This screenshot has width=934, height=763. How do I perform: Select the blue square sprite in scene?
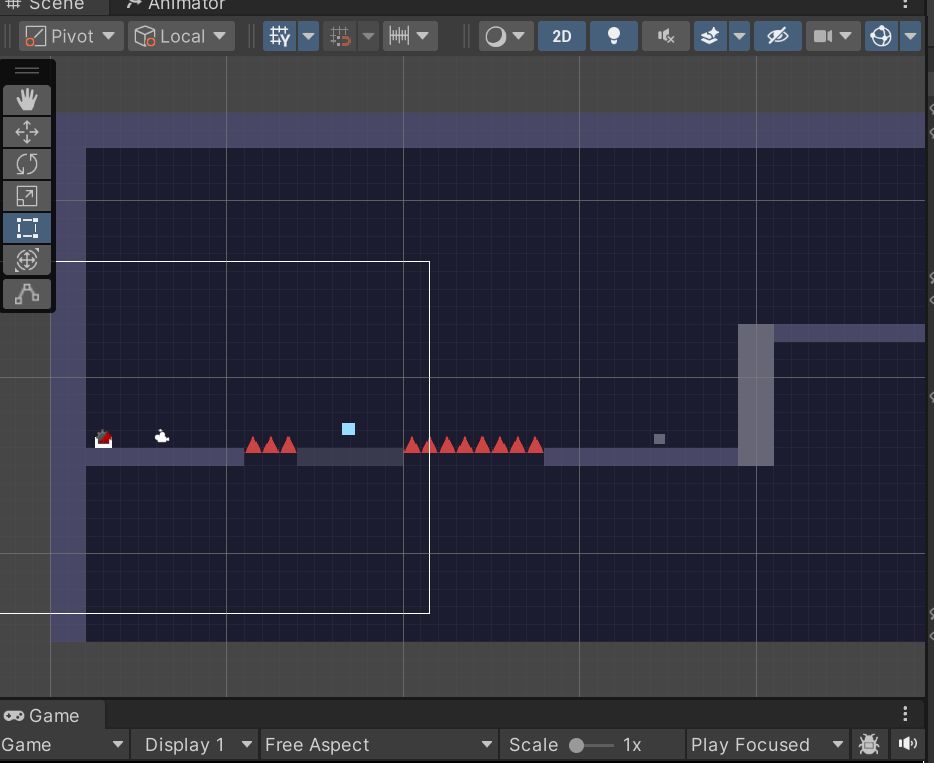348,429
